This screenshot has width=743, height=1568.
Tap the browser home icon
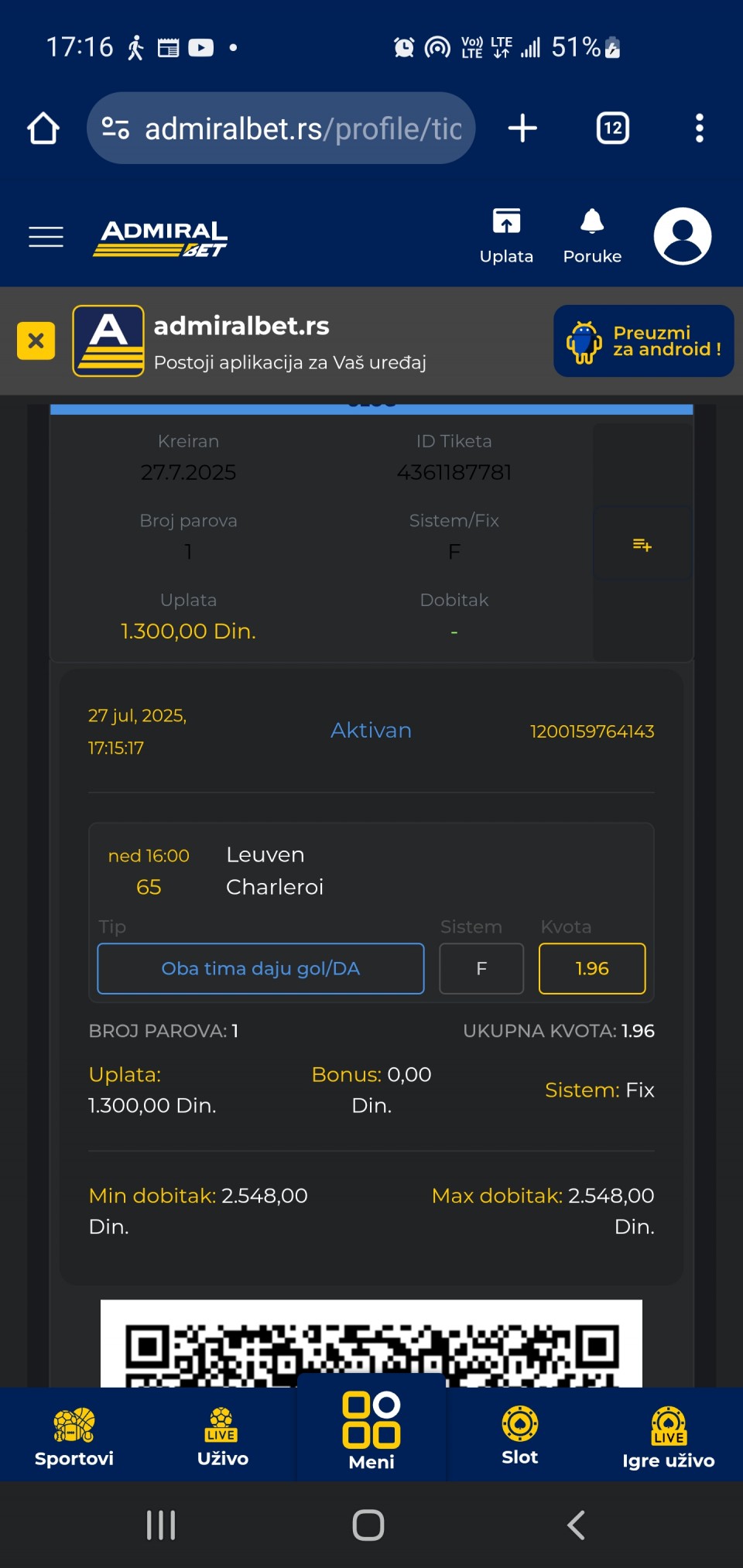43,128
